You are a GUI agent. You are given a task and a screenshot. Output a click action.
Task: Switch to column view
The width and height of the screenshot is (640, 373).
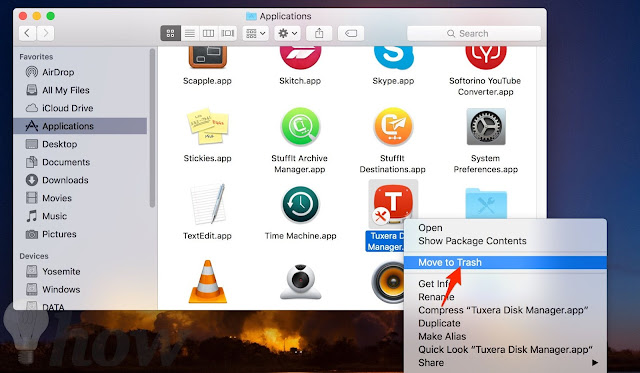coord(208,33)
